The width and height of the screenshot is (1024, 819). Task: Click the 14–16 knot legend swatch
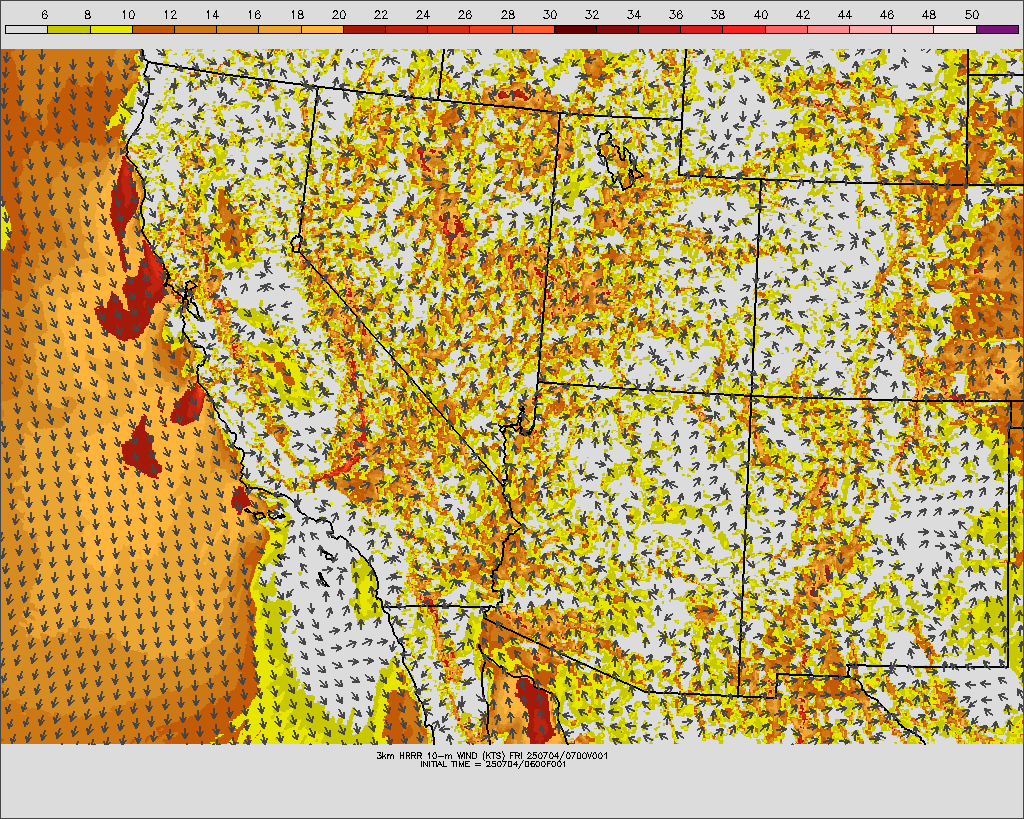(238, 29)
